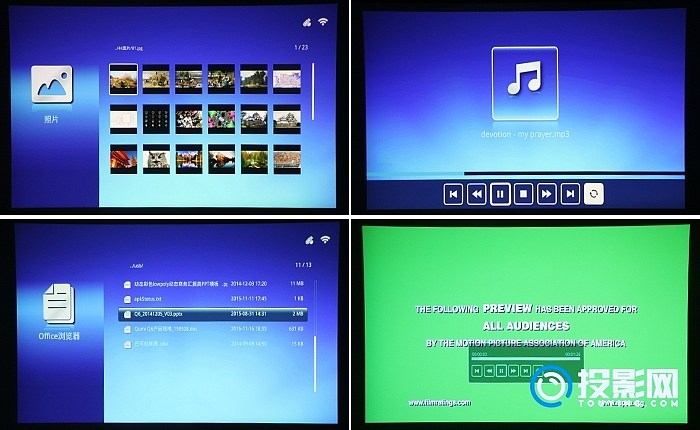
Task: Rewind the video in video overlay
Action: pos(489,371)
